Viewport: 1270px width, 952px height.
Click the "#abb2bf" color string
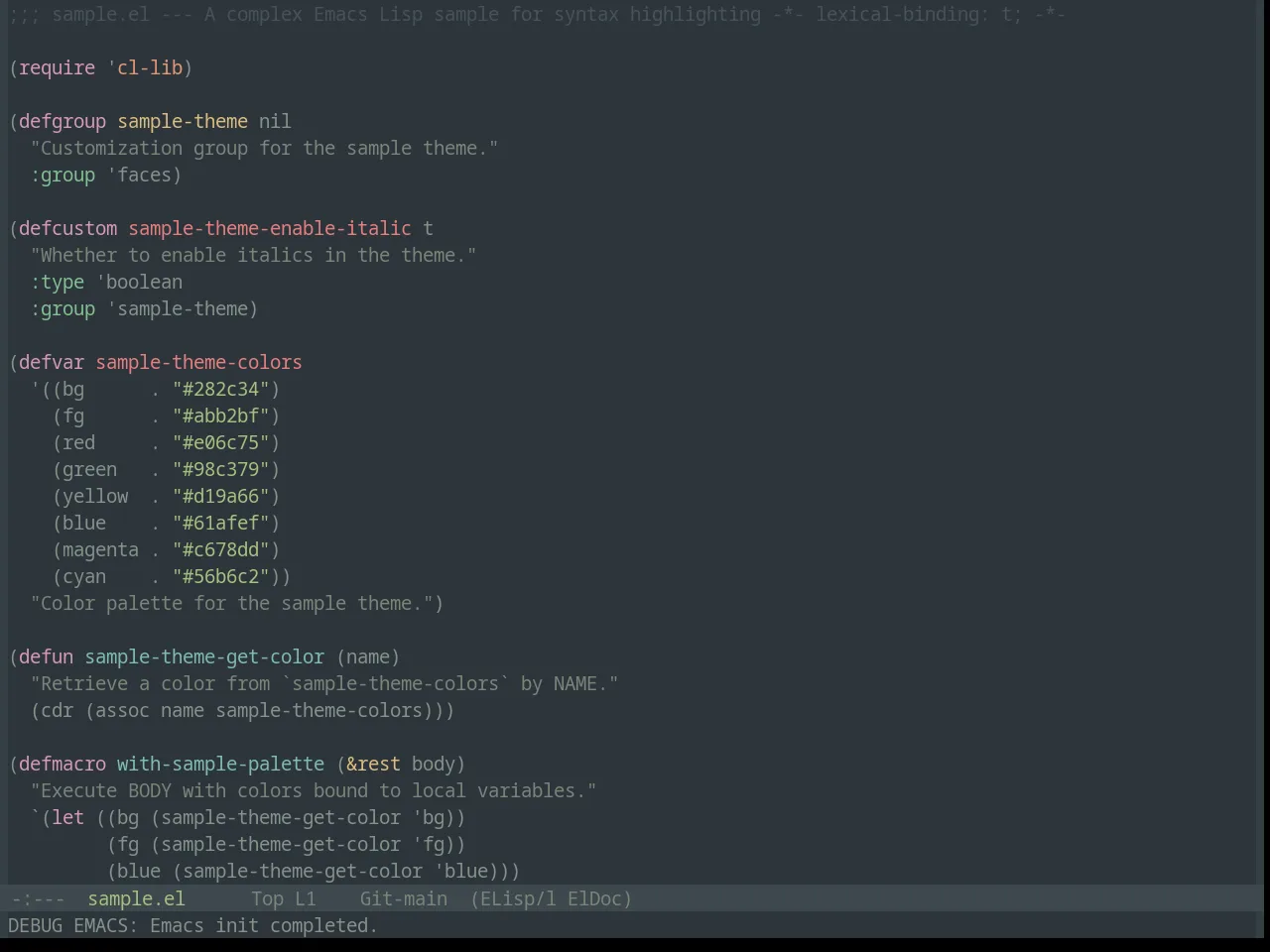220,416
